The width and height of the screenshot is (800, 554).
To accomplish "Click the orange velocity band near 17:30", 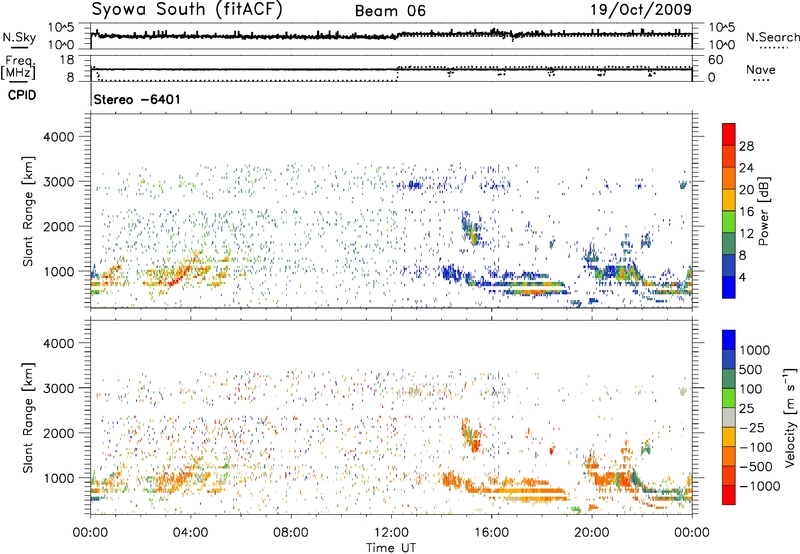I will (x=531, y=492).
